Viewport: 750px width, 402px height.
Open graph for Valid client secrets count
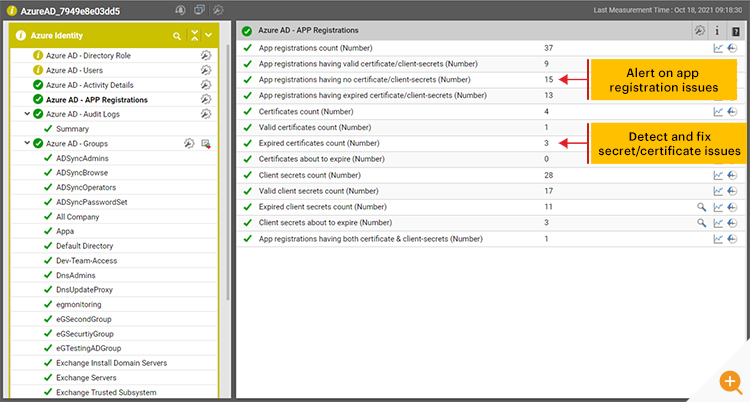718,191
